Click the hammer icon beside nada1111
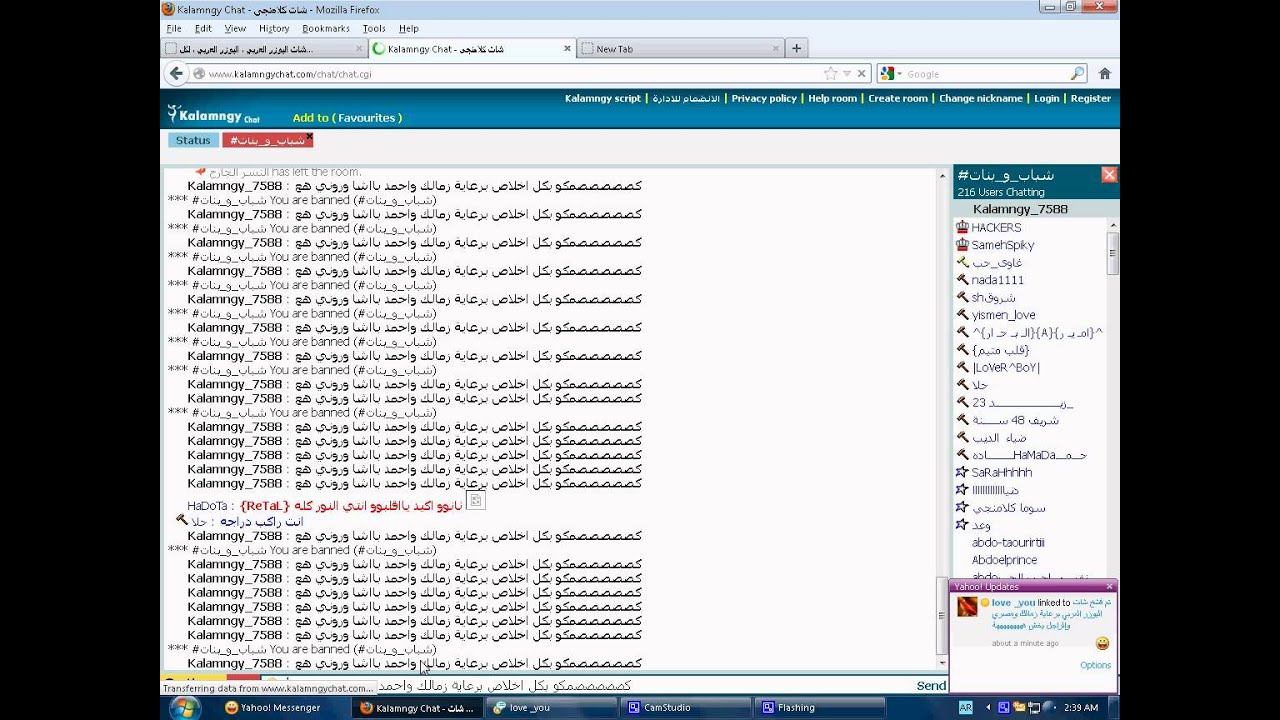 pyautogui.click(x=962, y=280)
